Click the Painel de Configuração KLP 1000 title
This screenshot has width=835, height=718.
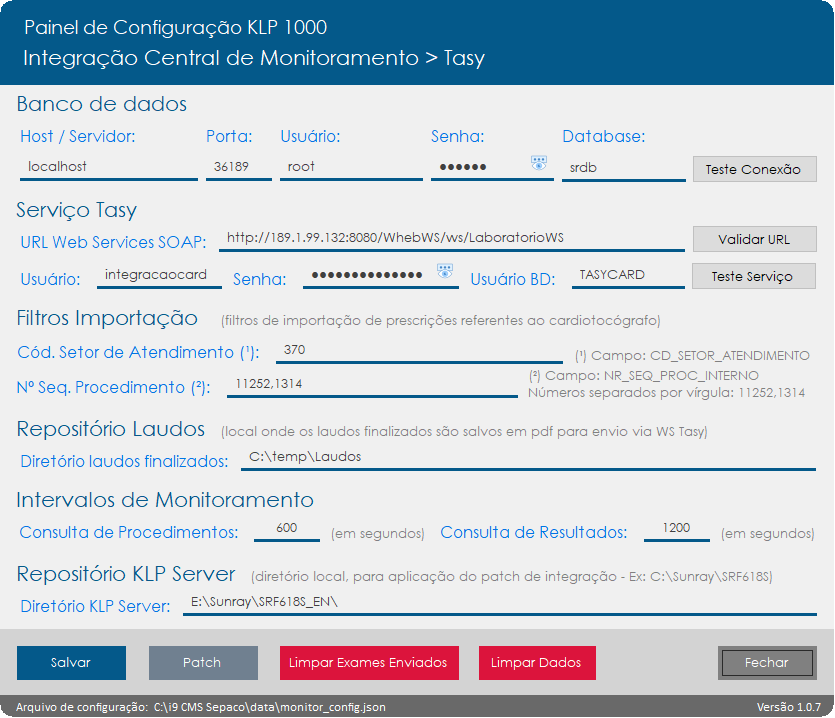click(176, 27)
